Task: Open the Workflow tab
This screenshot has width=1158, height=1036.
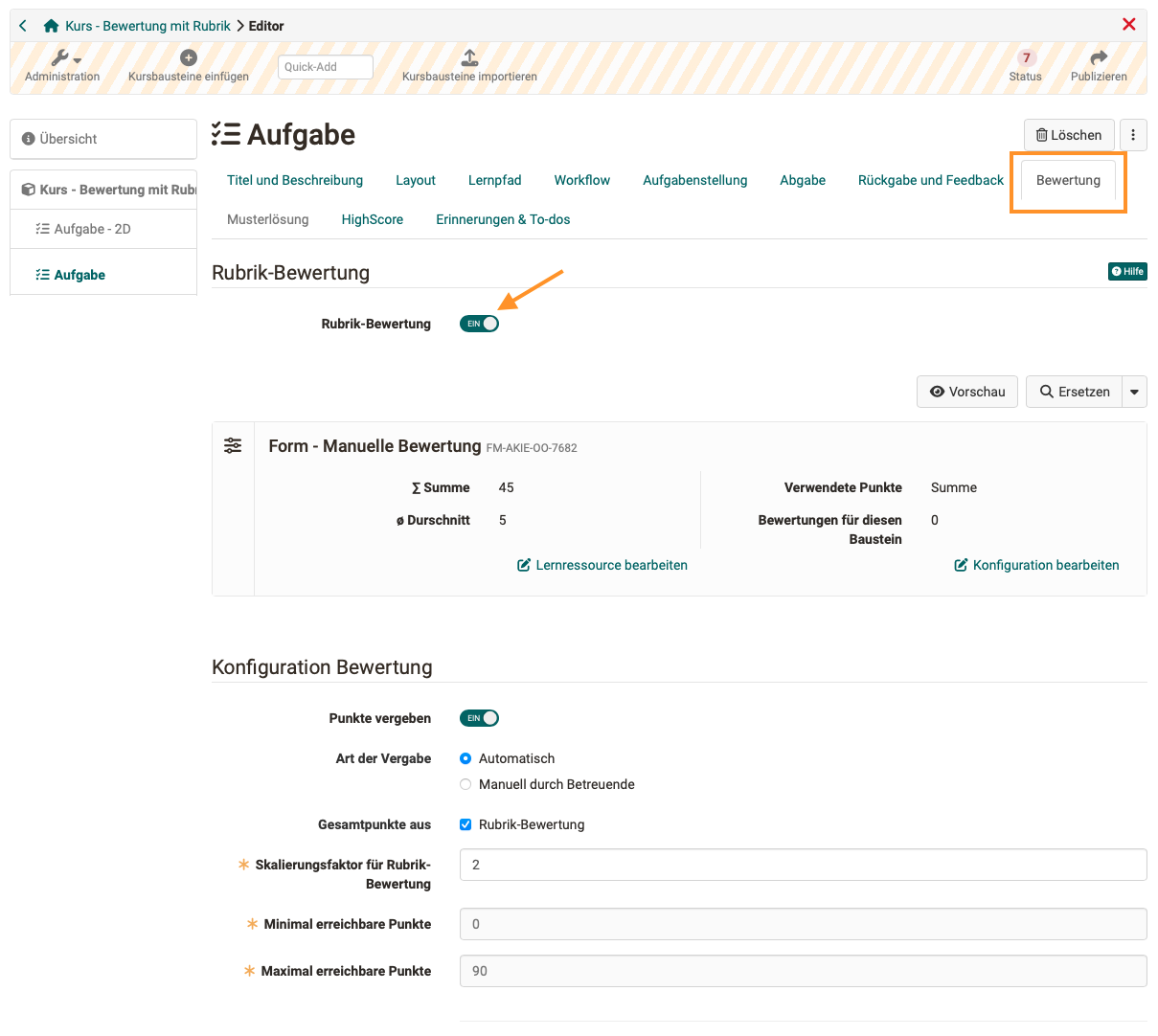Action: point(581,180)
